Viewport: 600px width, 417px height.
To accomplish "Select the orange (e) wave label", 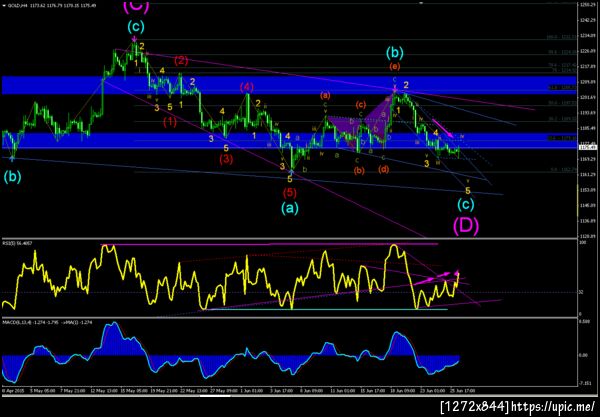I will (395, 66).
